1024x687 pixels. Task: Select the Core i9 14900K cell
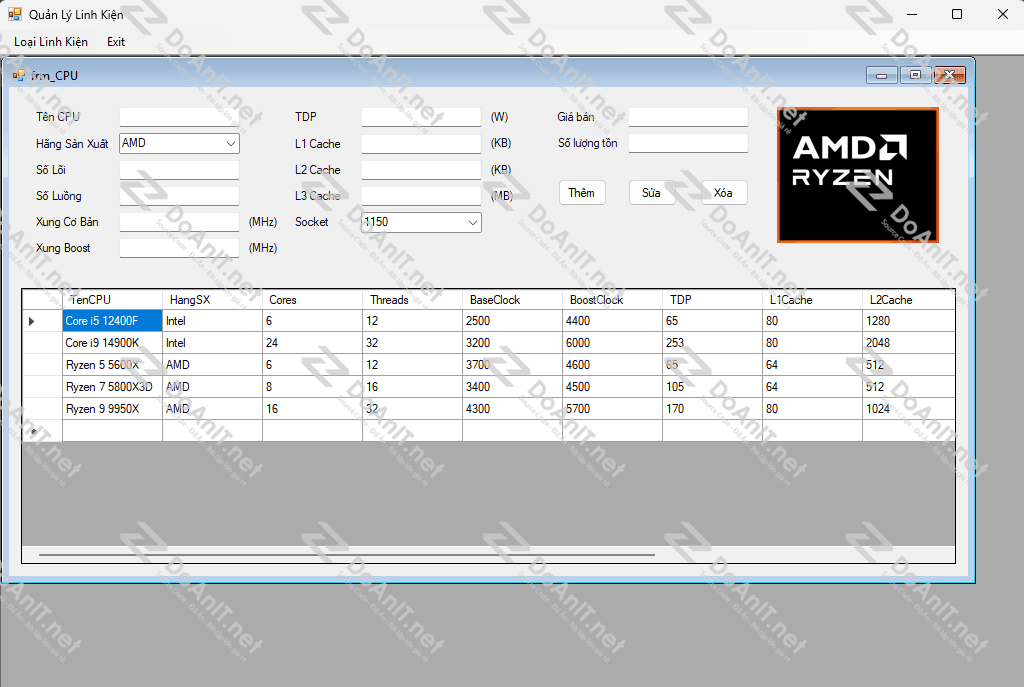point(112,343)
